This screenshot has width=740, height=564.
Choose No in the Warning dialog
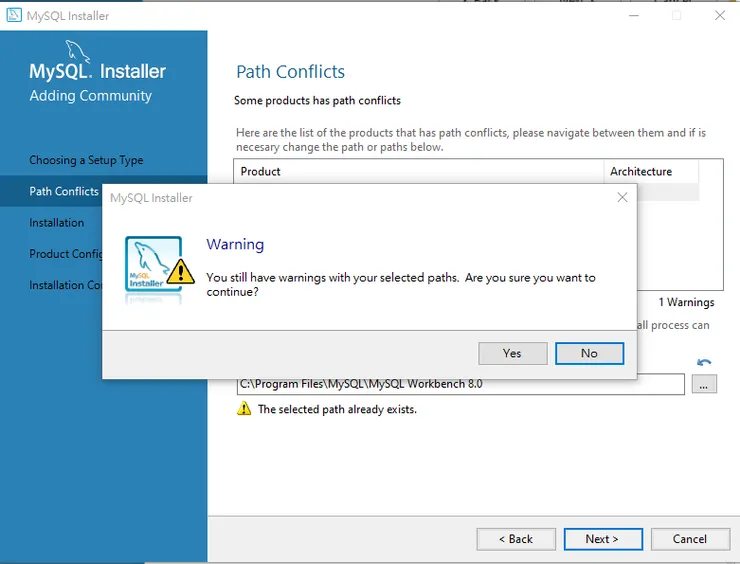(x=589, y=354)
